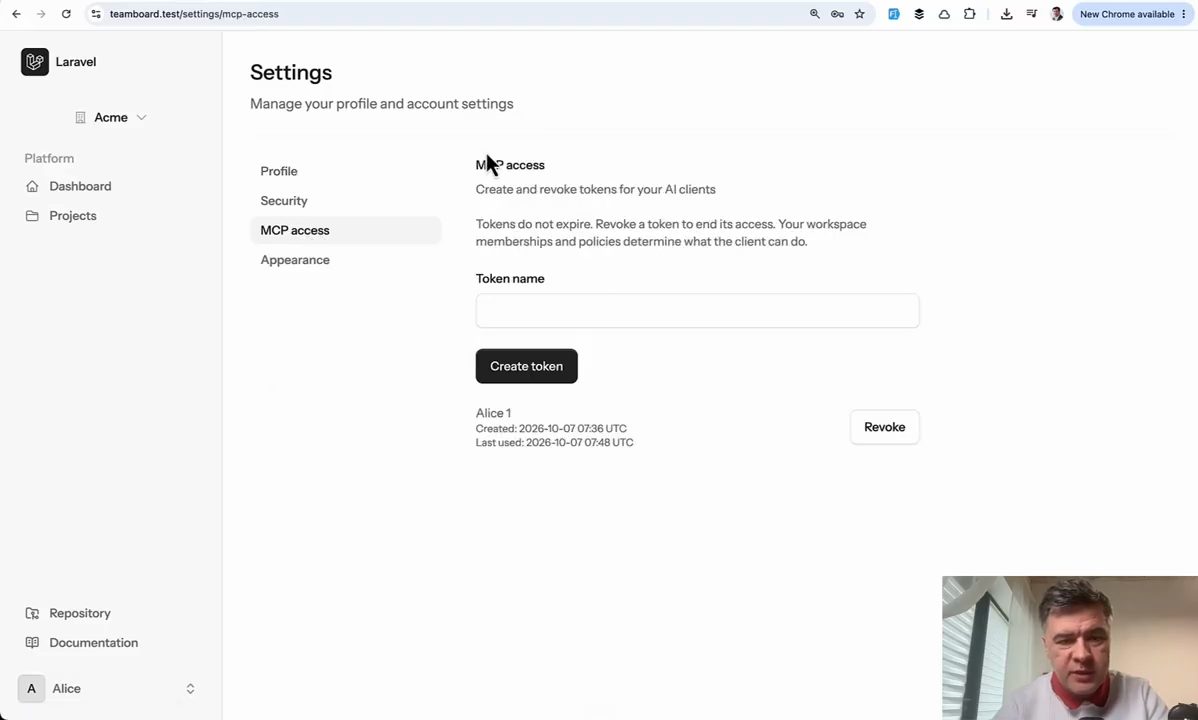Open the Repository link
This screenshot has width=1198, height=720.
coord(79,613)
